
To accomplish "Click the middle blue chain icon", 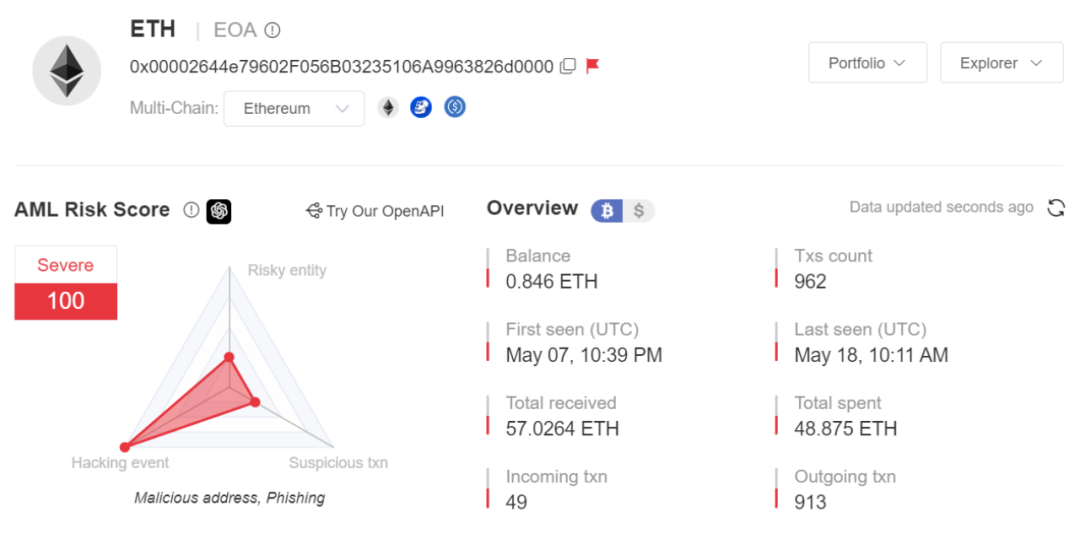I will point(421,107).
